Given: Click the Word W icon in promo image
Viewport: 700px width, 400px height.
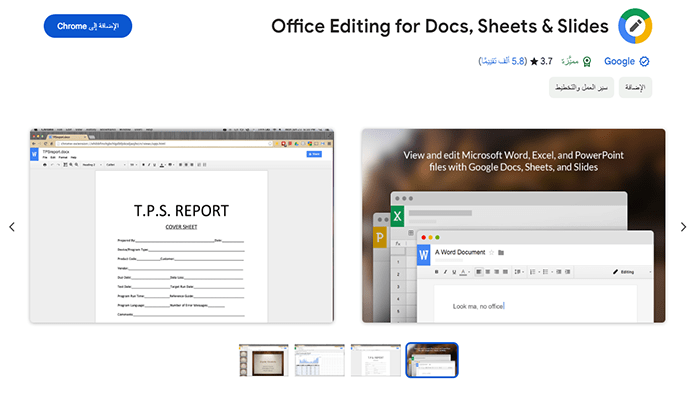Looking at the screenshot, I should [x=423, y=255].
